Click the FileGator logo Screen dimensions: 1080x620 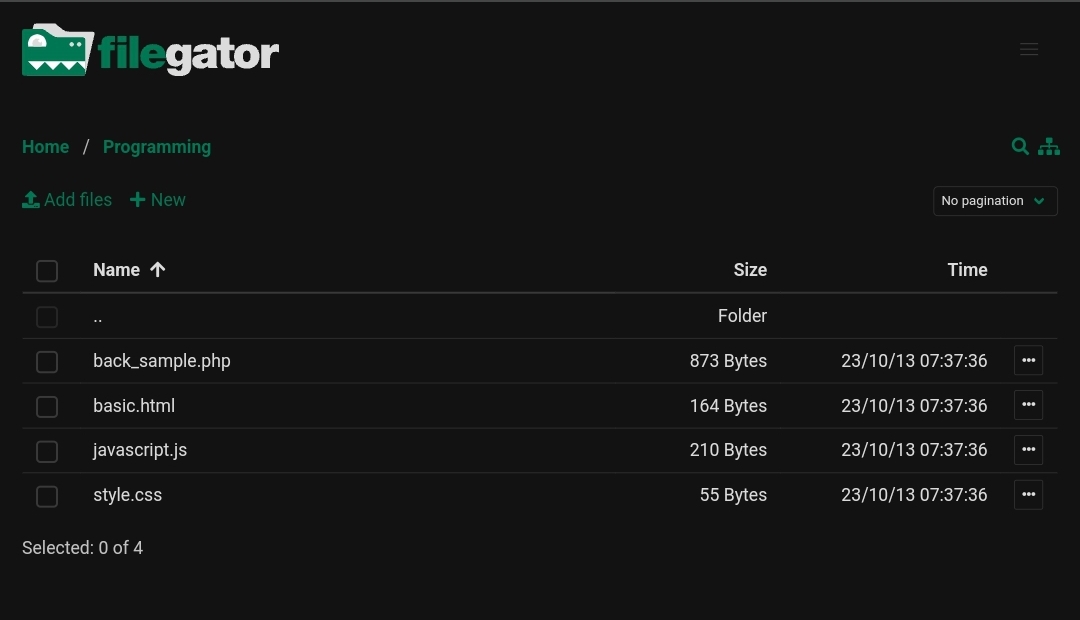tap(150, 50)
